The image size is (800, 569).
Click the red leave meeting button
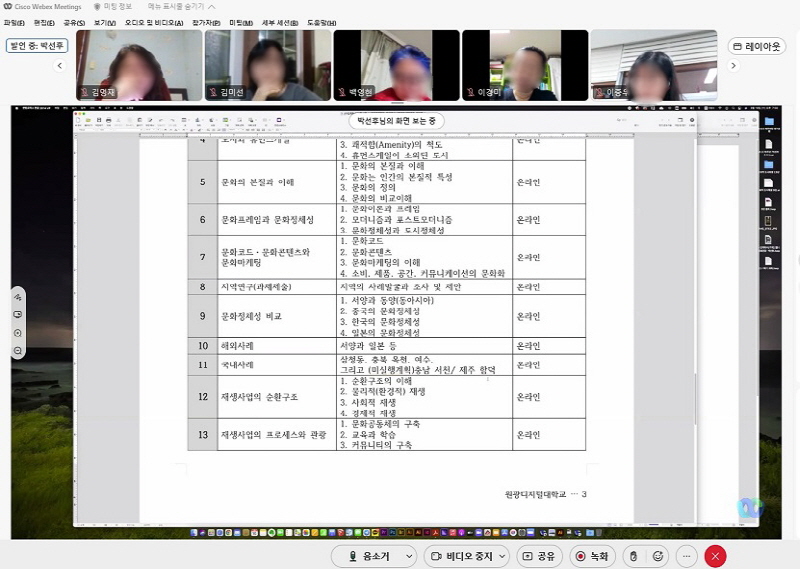(x=715, y=556)
